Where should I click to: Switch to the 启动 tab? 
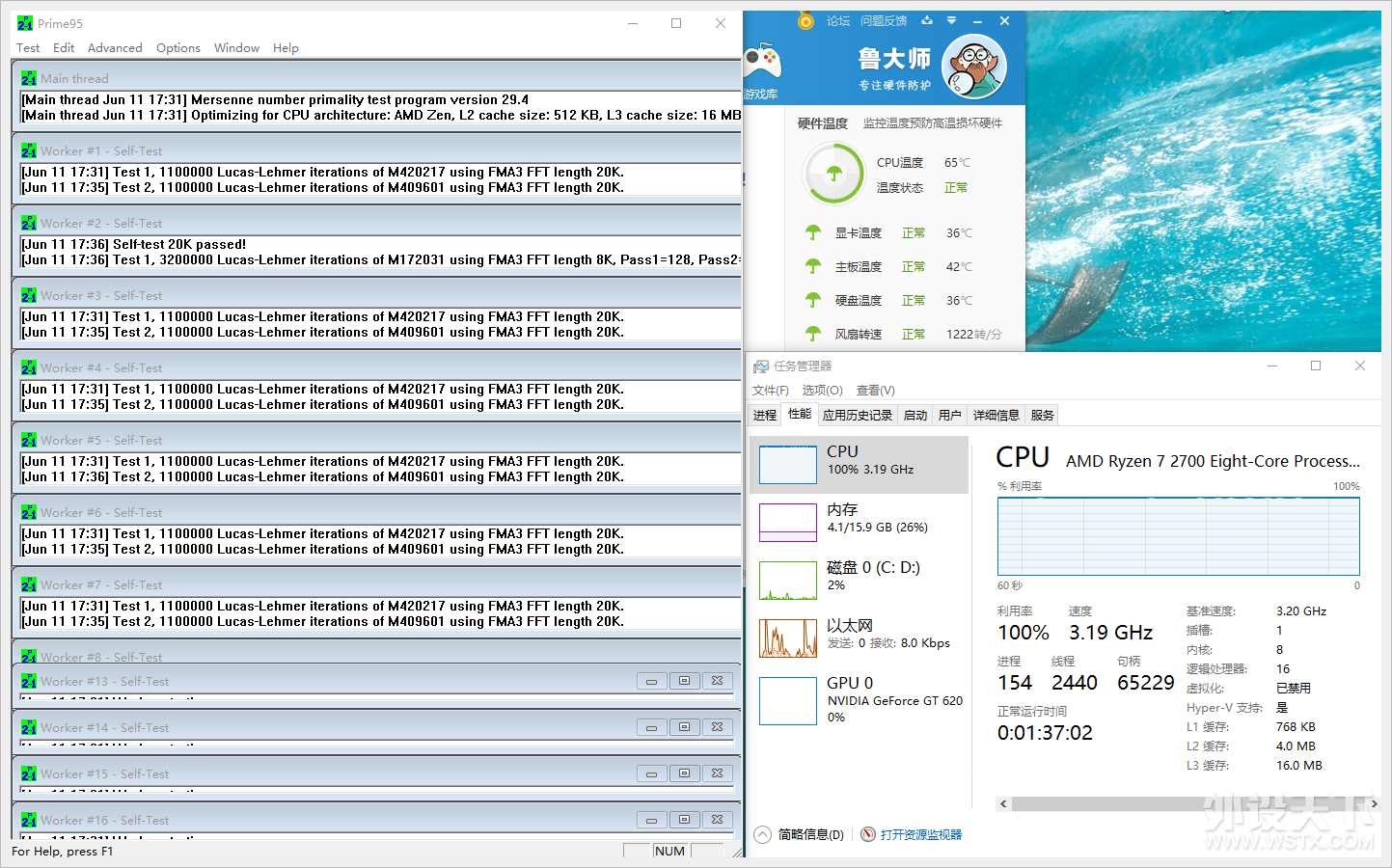915,415
